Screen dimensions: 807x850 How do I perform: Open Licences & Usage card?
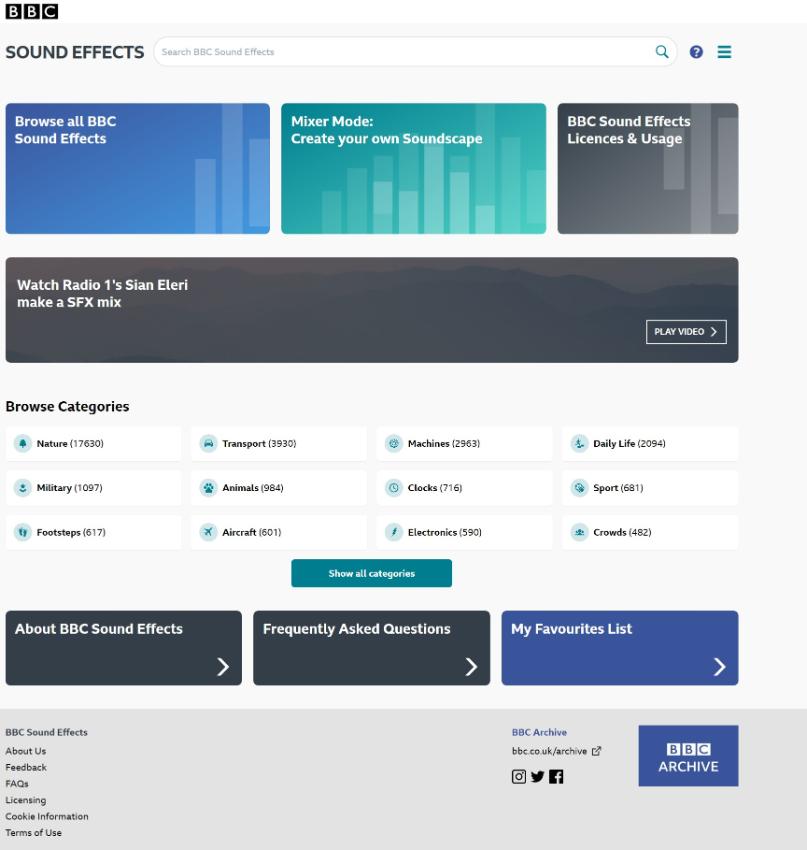coord(648,169)
